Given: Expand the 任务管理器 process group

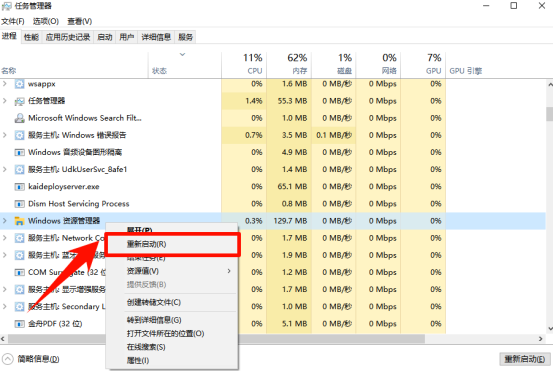Looking at the screenshot, I should coord(5,101).
